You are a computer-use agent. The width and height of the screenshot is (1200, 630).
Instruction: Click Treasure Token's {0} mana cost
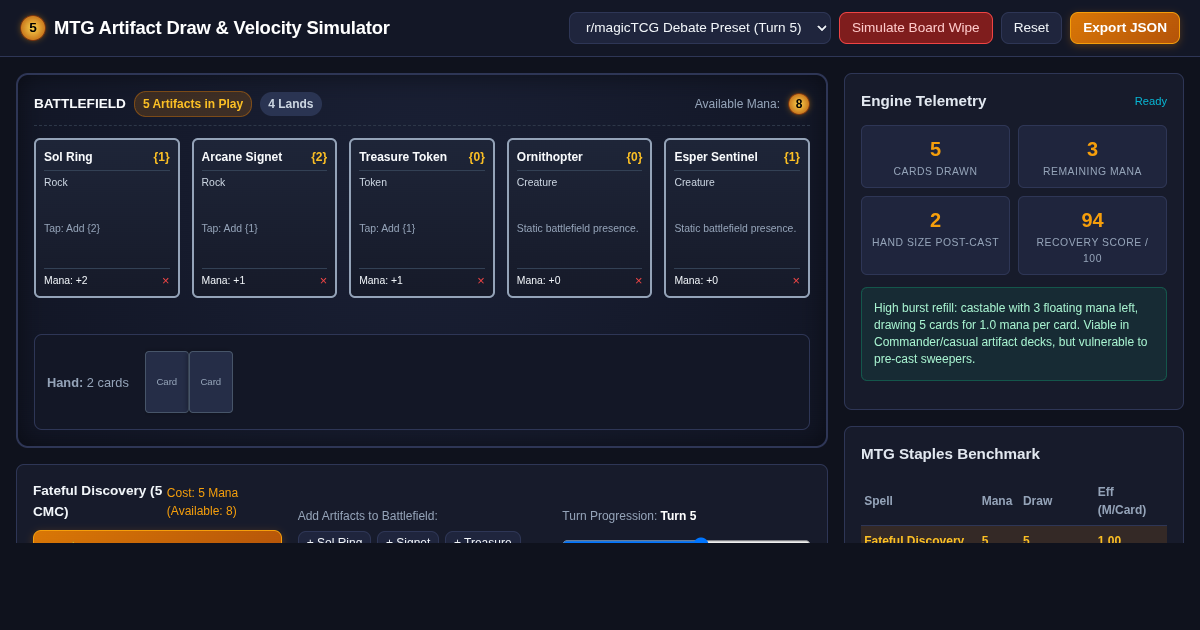pos(477,157)
